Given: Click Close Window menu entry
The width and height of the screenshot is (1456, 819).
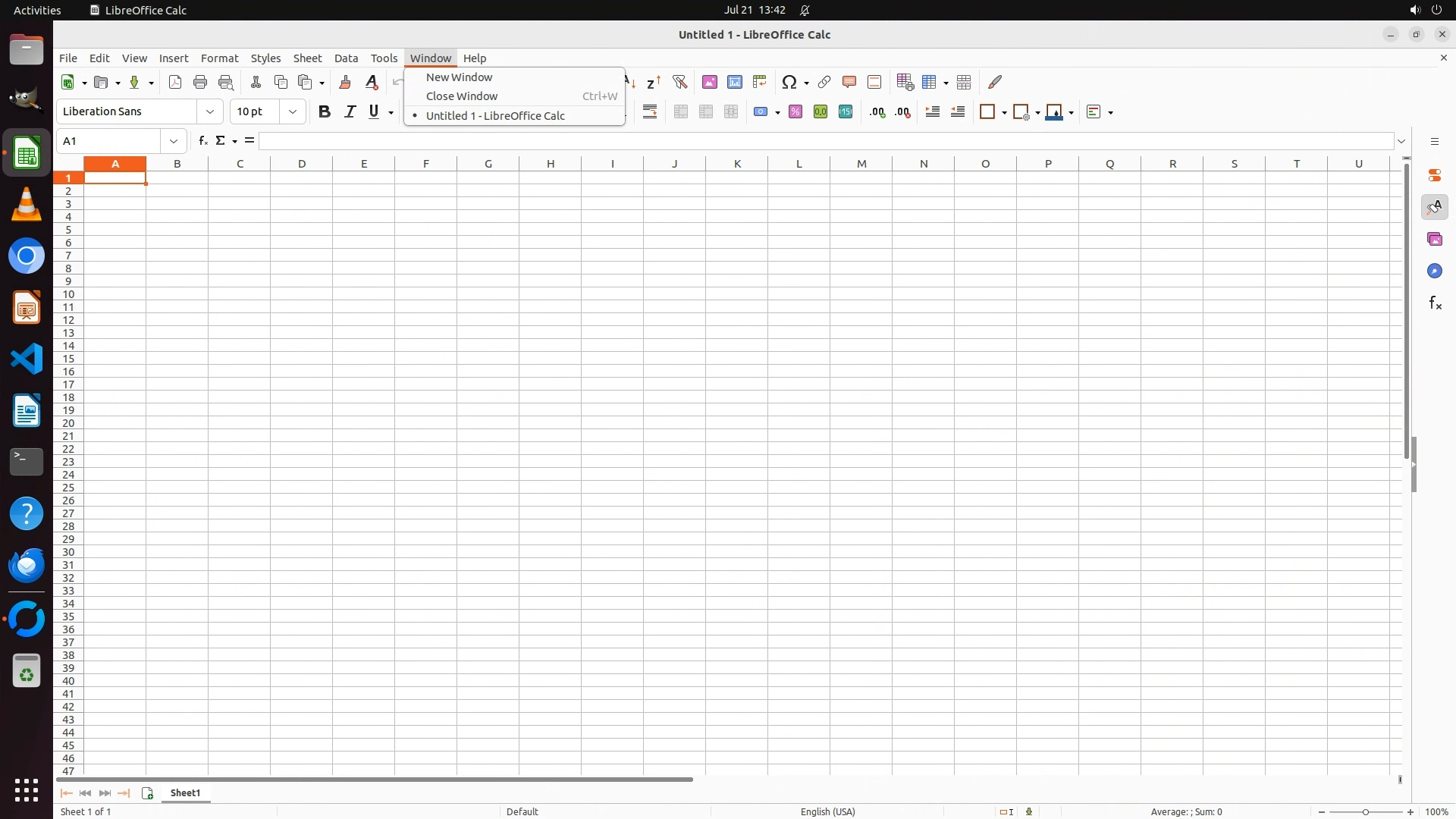Looking at the screenshot, I should click(461, 96).
